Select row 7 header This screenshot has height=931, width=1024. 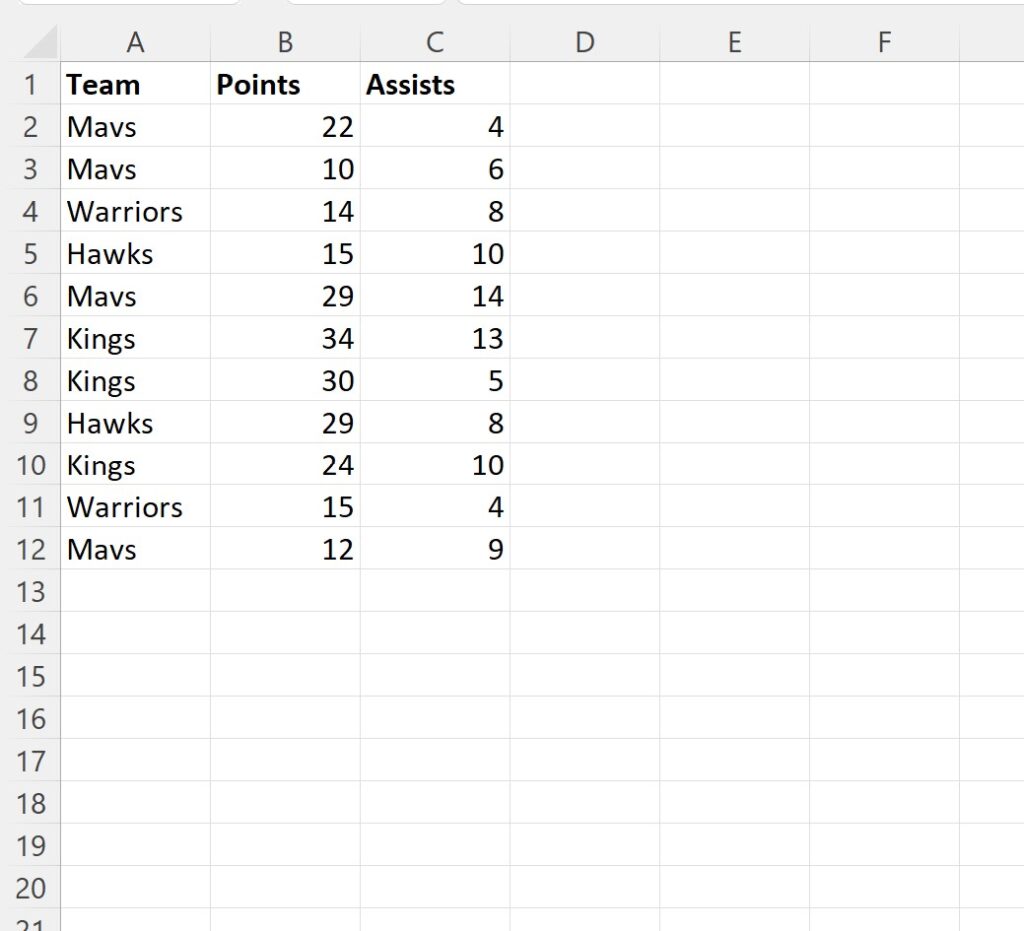pyautogui.click(x=32, y=338)
